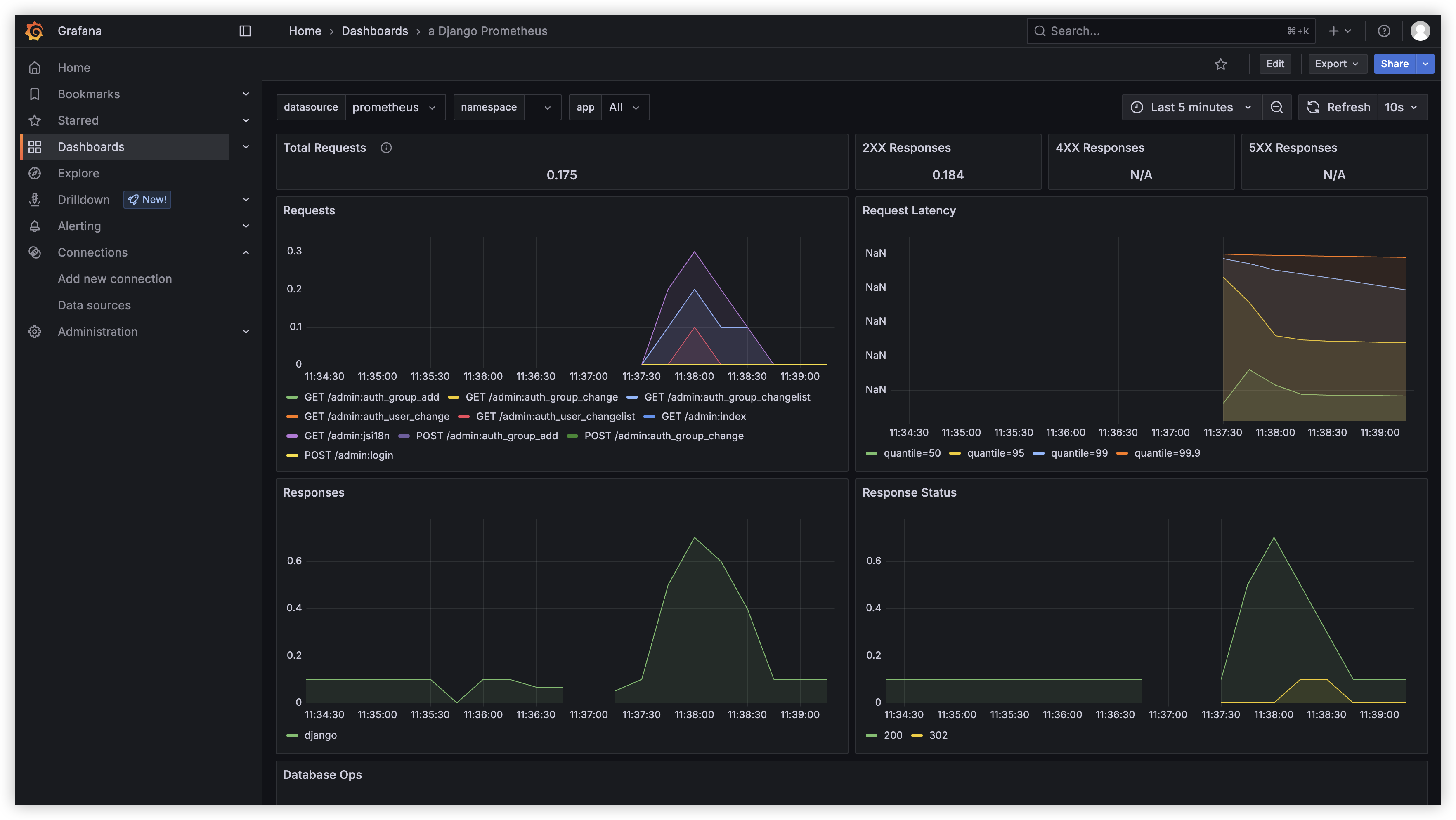The height and width of the screenshot is (820, 1456).
Task: Click the Alerting bell icon
Action: tap(35, 226)
